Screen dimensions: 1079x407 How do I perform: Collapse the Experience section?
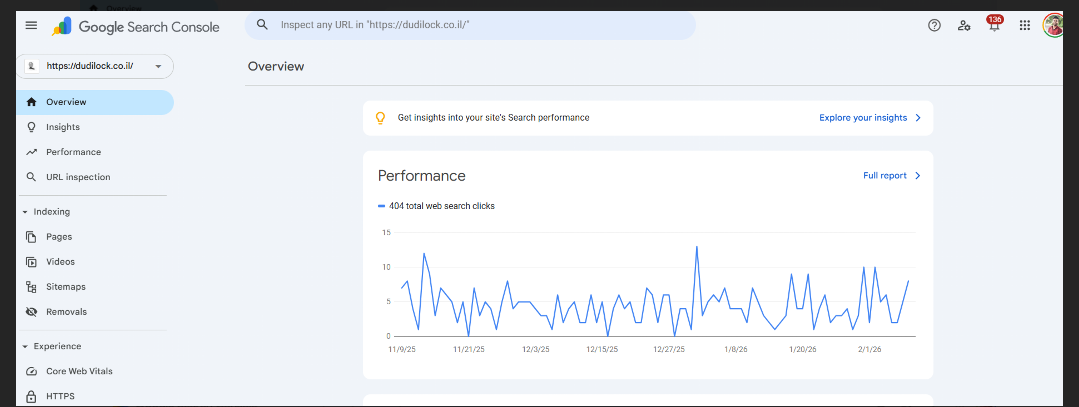(25, 347)
